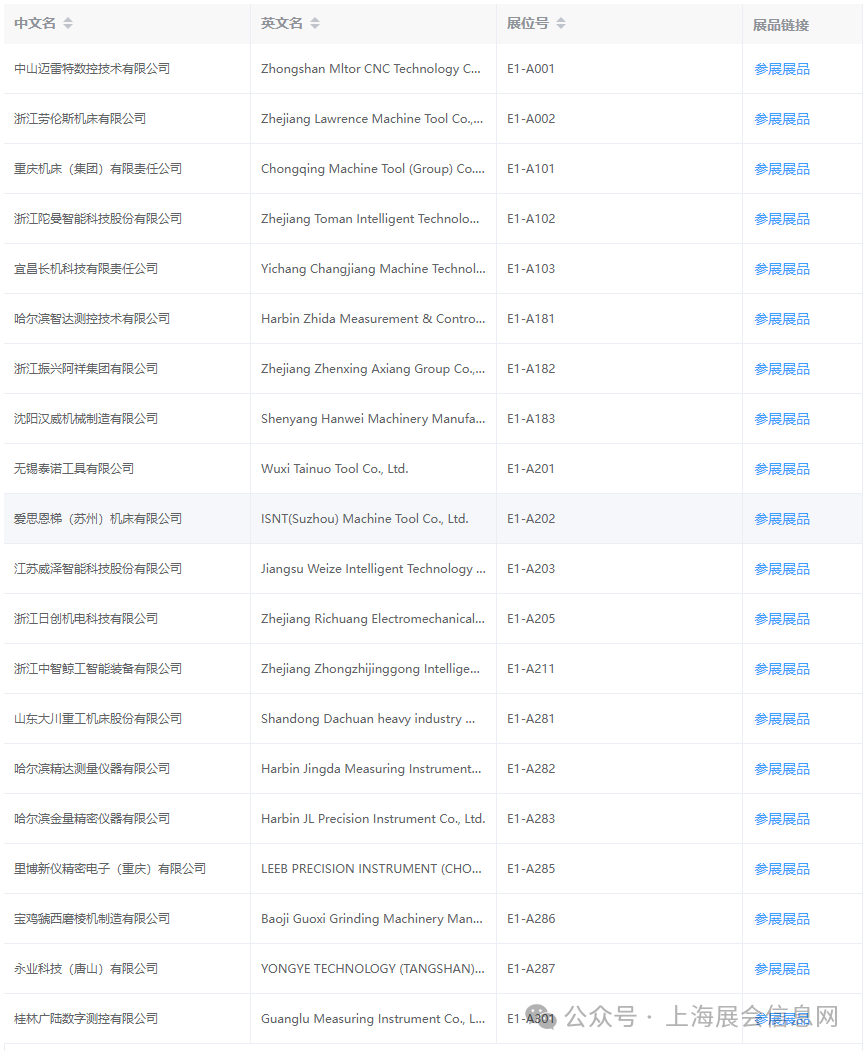Click booth number E1-A001
The height and width of the screenshot is (1051, 866).
[x=531, y=68]
